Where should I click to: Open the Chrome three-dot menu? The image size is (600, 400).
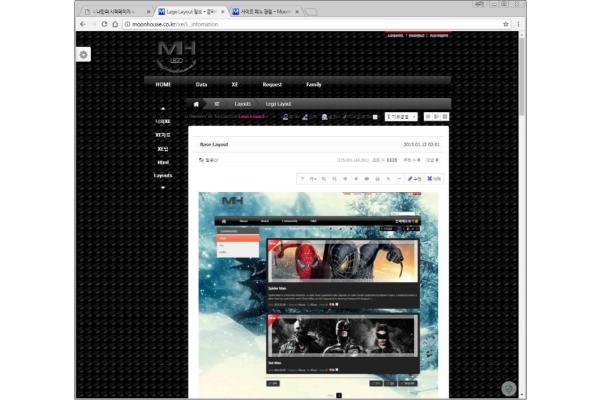pos(518,24)
